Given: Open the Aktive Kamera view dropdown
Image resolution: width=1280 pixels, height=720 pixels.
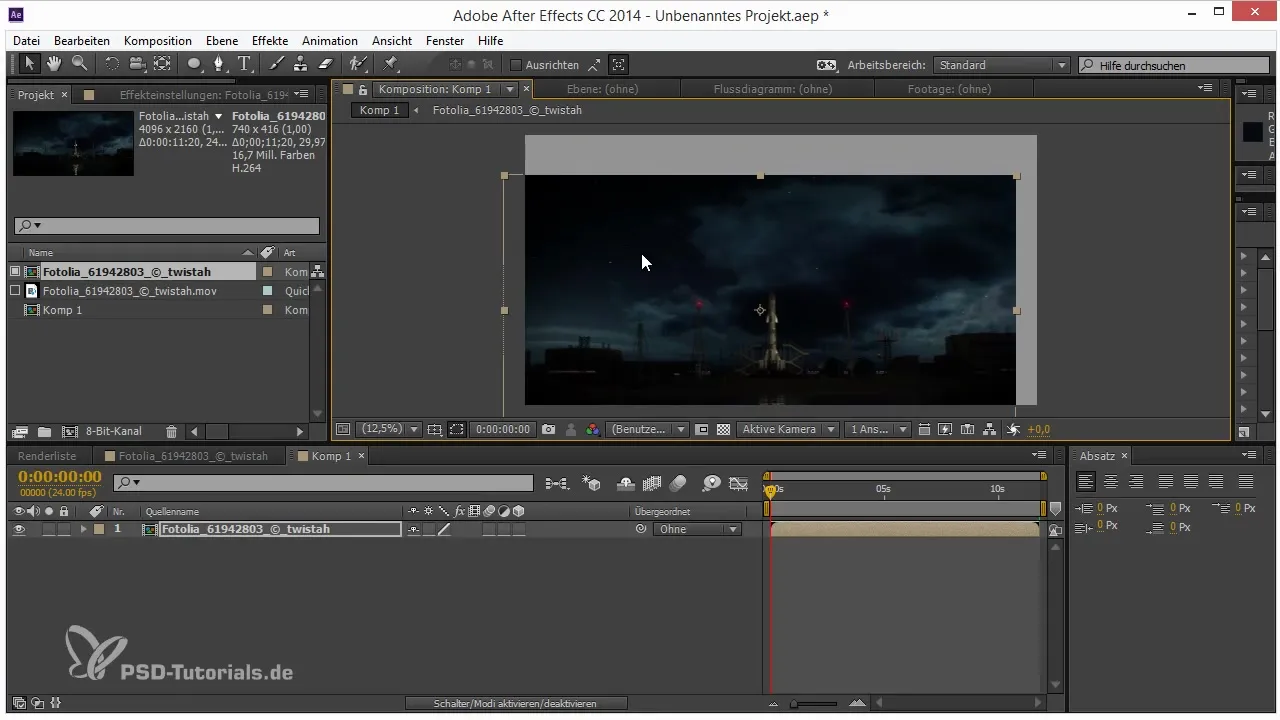Looking at the screenshot, I should click(x=788, y=429).
